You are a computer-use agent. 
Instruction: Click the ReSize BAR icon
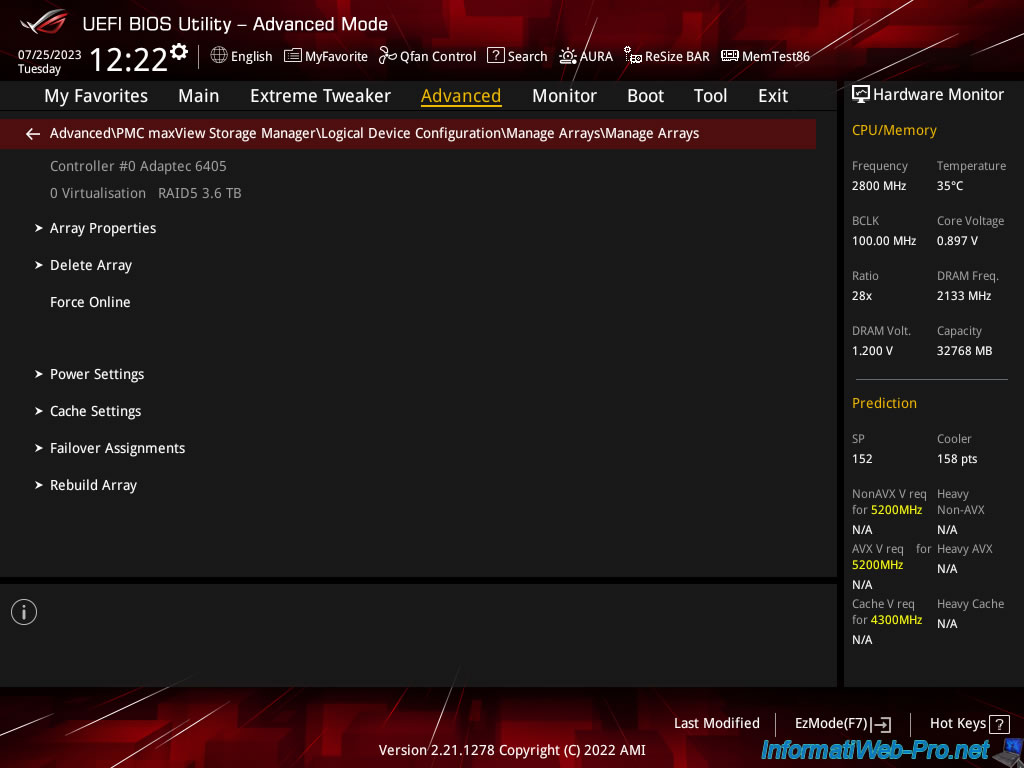pyautogui.click(x=633, y=56)
